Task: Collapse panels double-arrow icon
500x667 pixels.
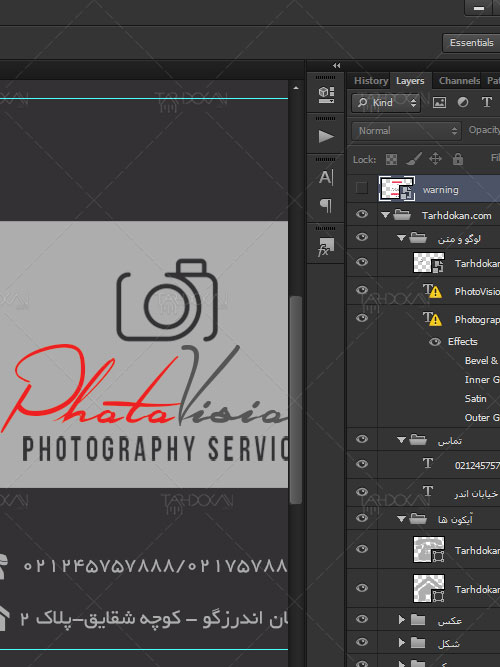Action: click(337, 66)
